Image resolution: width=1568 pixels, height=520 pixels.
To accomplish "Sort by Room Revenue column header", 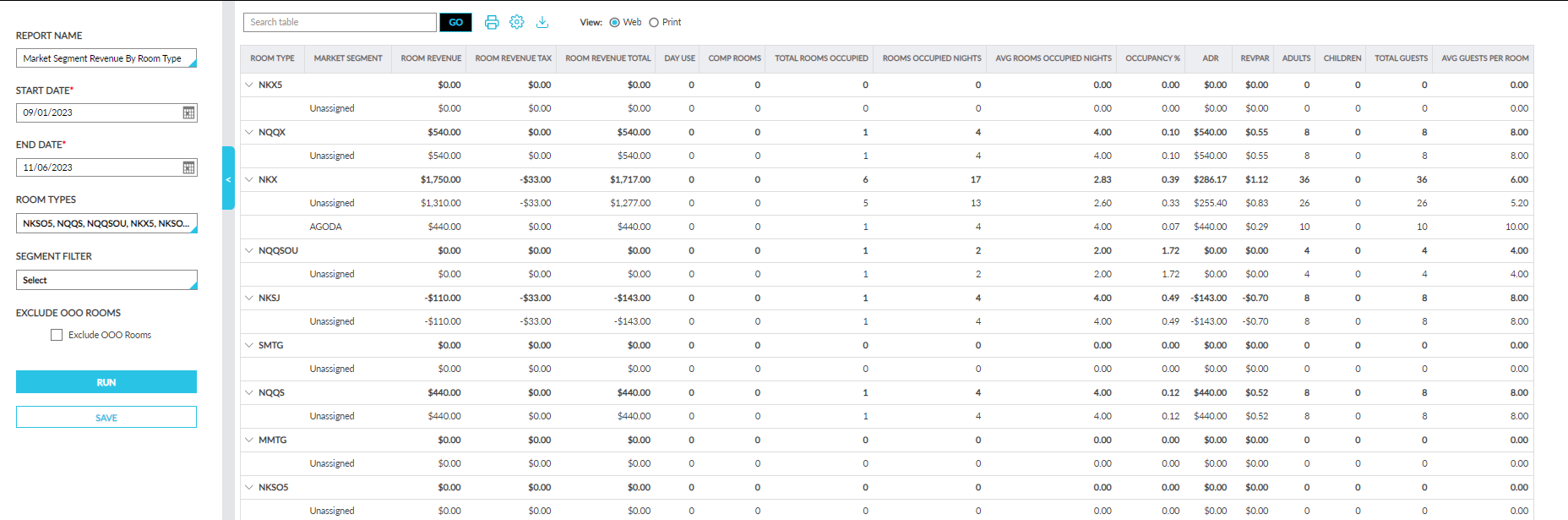I will click(x=431, y=58).
